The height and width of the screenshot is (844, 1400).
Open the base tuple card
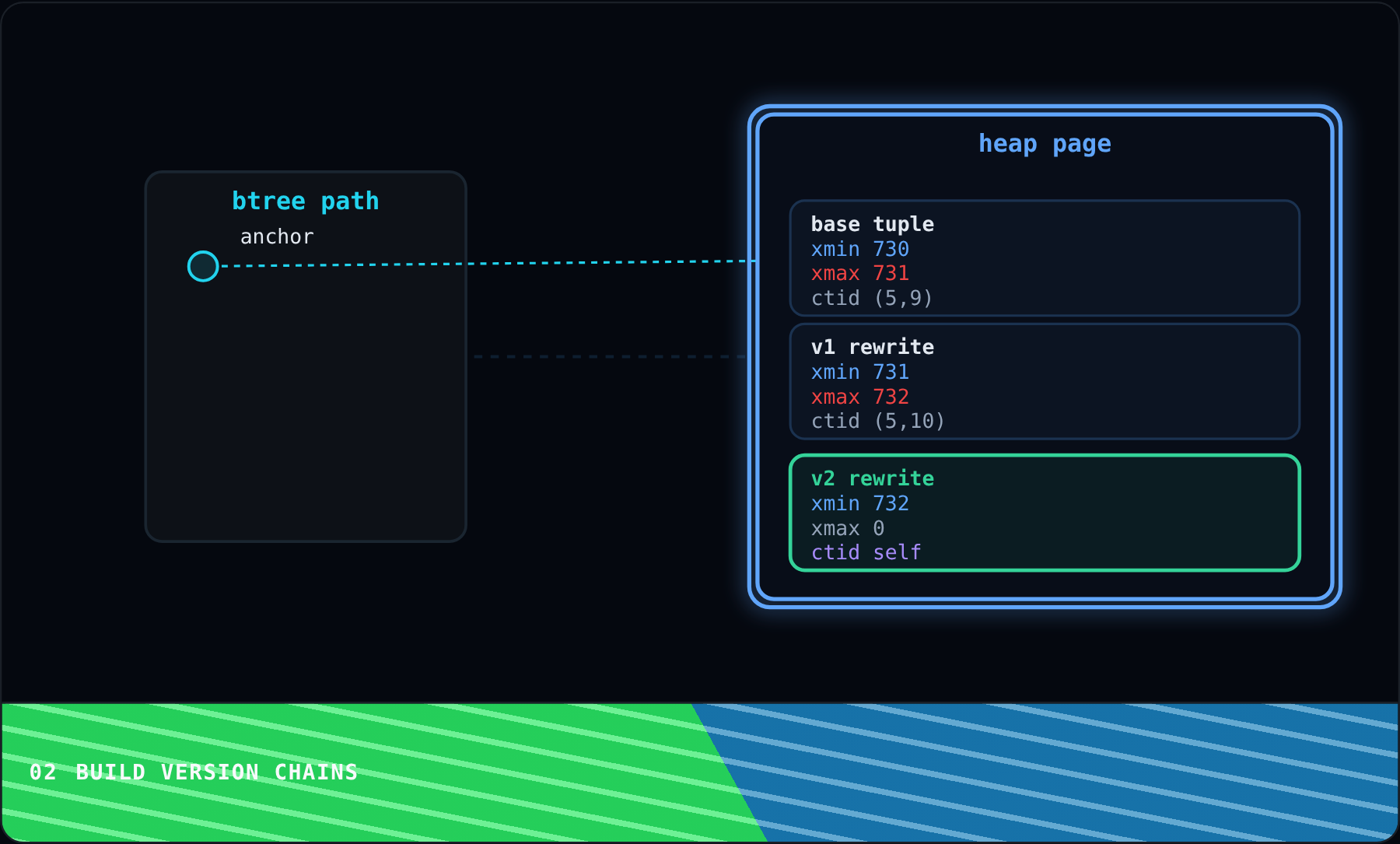(1045, 258)
